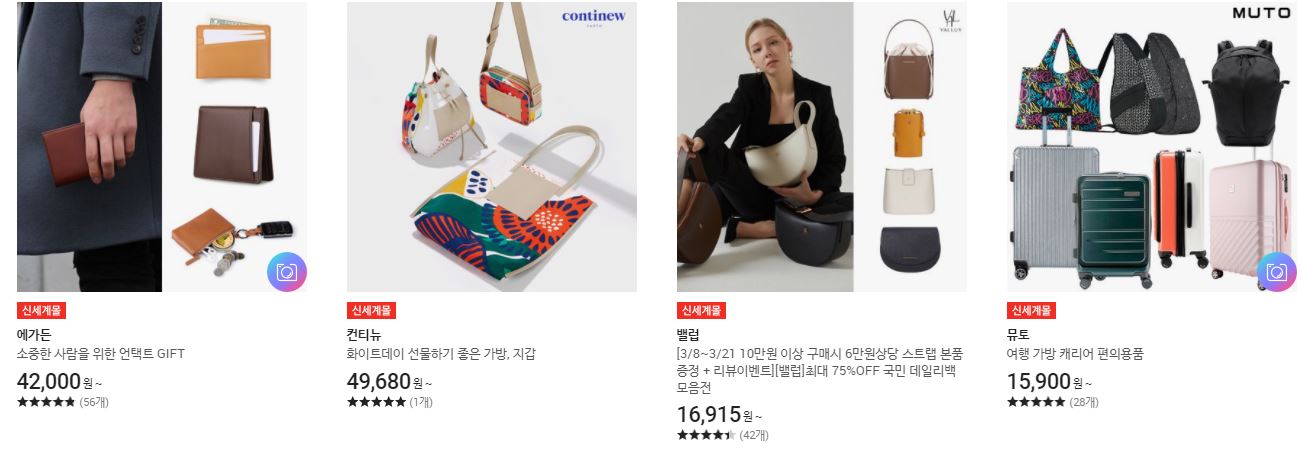Viewport: 1302px width, 453px height.
Task: Click the 신세계몰 badge above 밸럽
Action: tap(701, 310)
